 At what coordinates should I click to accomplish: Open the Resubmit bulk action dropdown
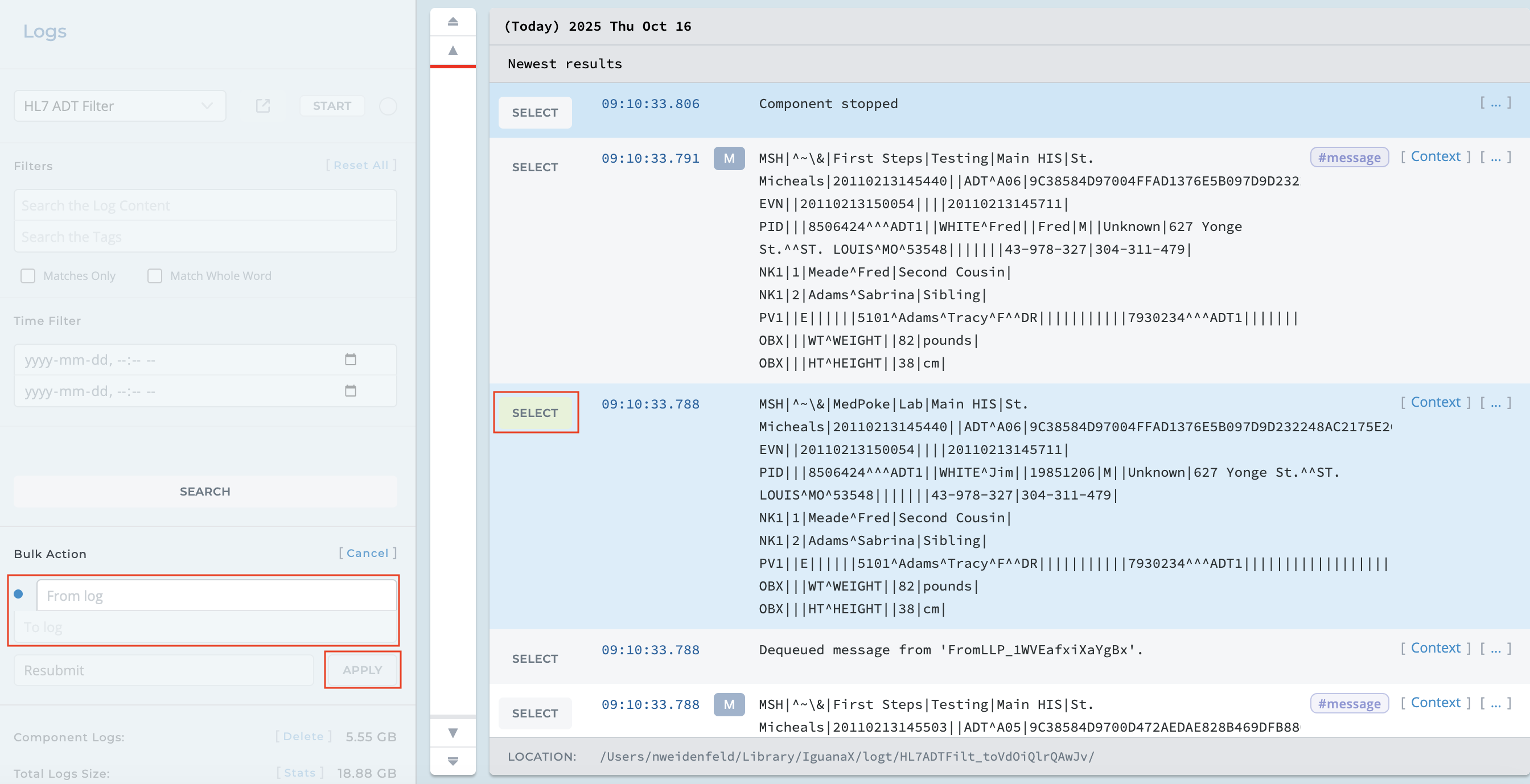(x=163, y=670)
